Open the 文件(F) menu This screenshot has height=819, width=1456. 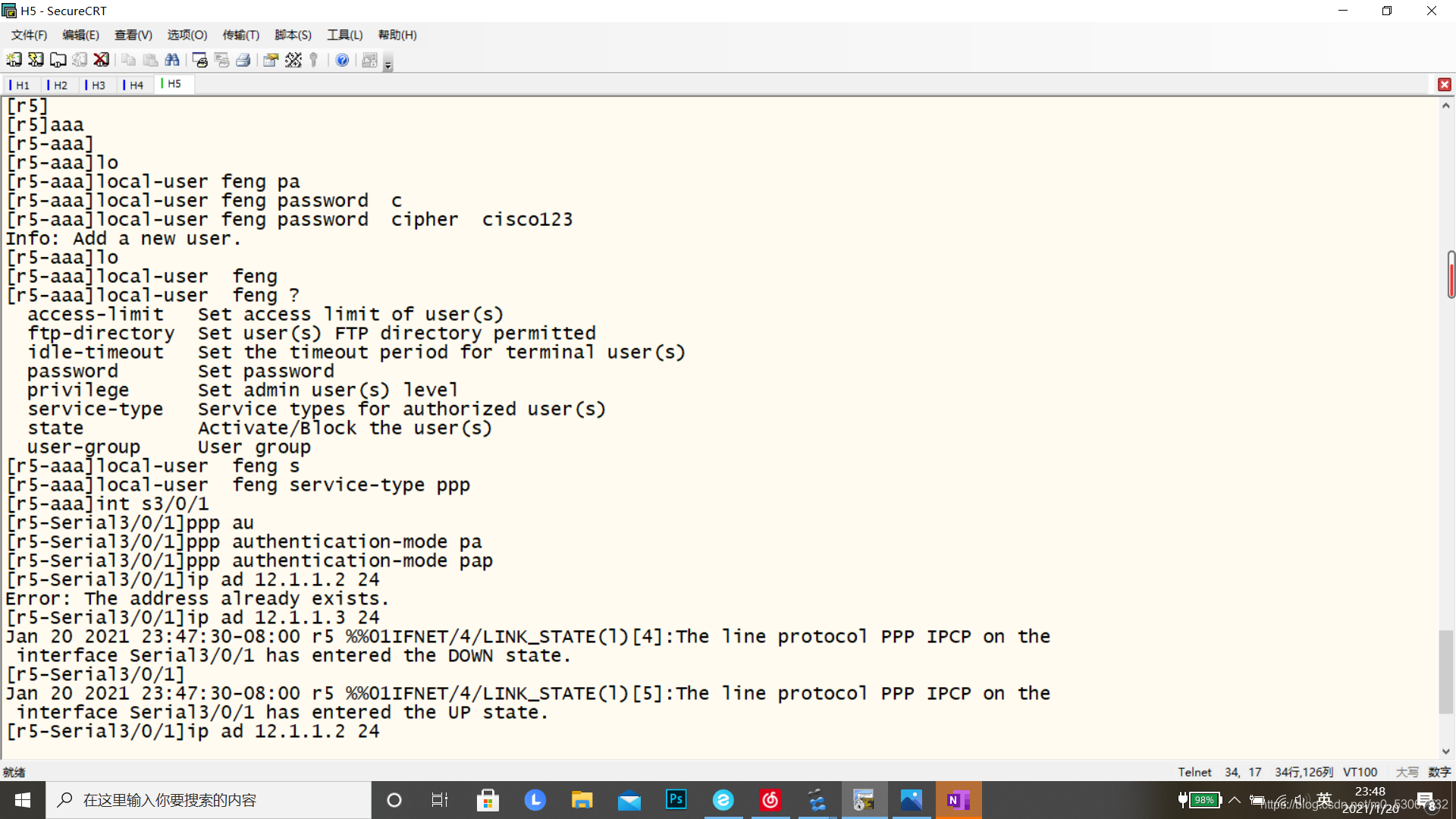29,35
